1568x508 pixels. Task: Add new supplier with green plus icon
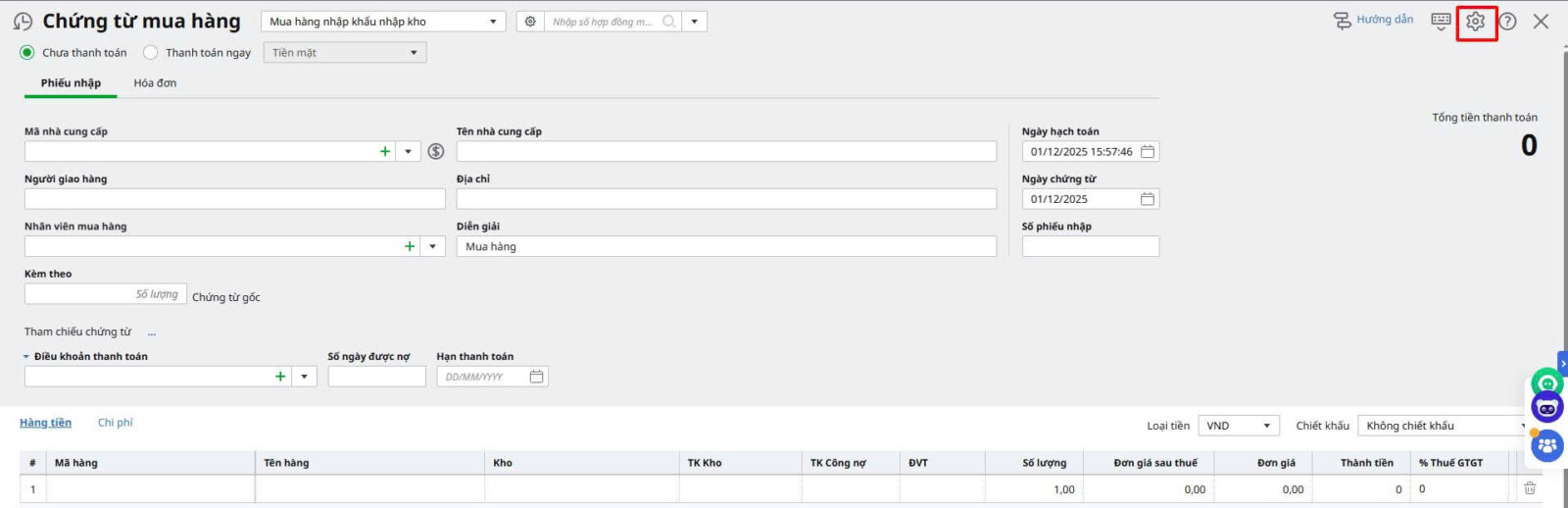[x=385, y=151]
